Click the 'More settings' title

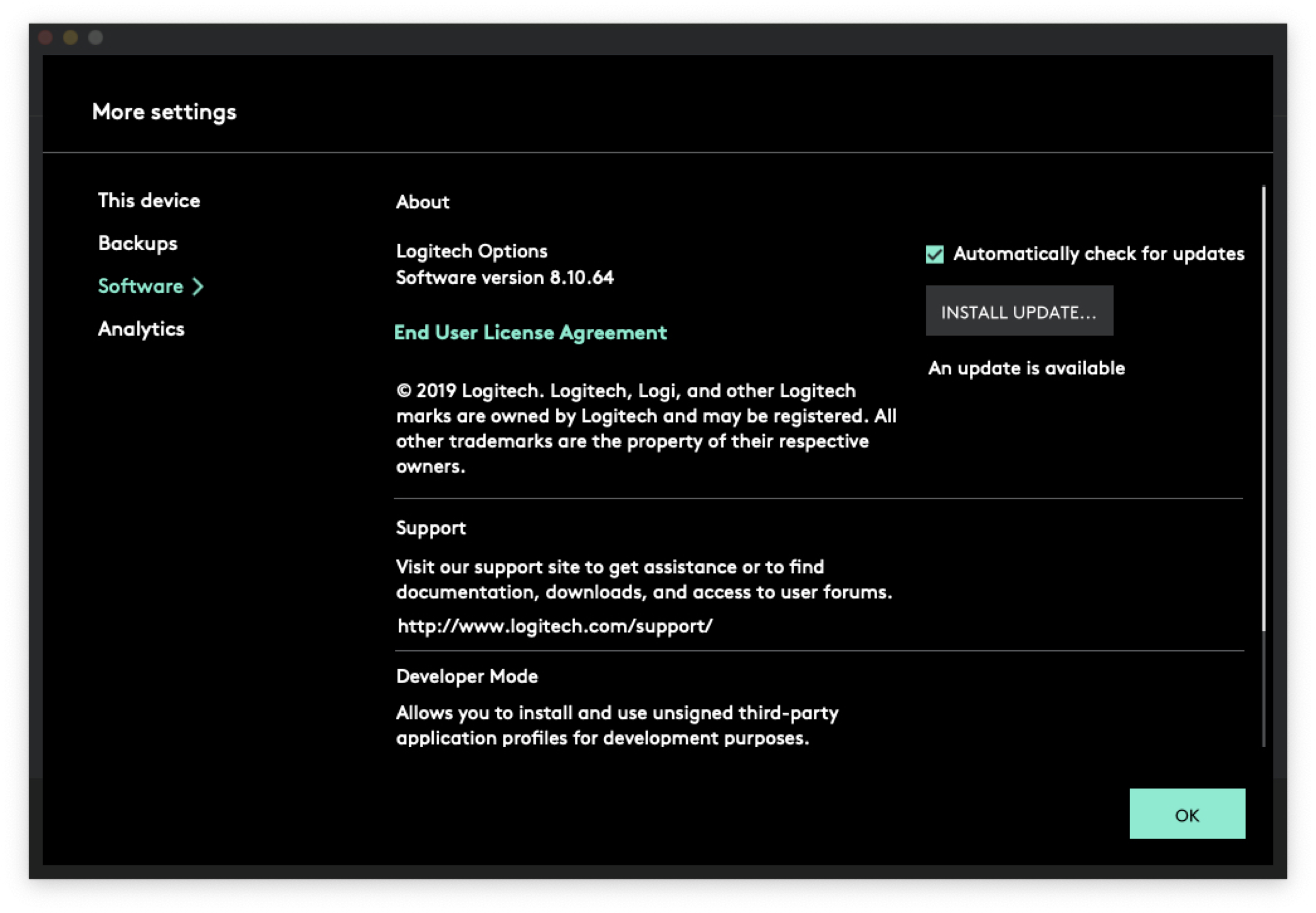click(x=164, y=112)
